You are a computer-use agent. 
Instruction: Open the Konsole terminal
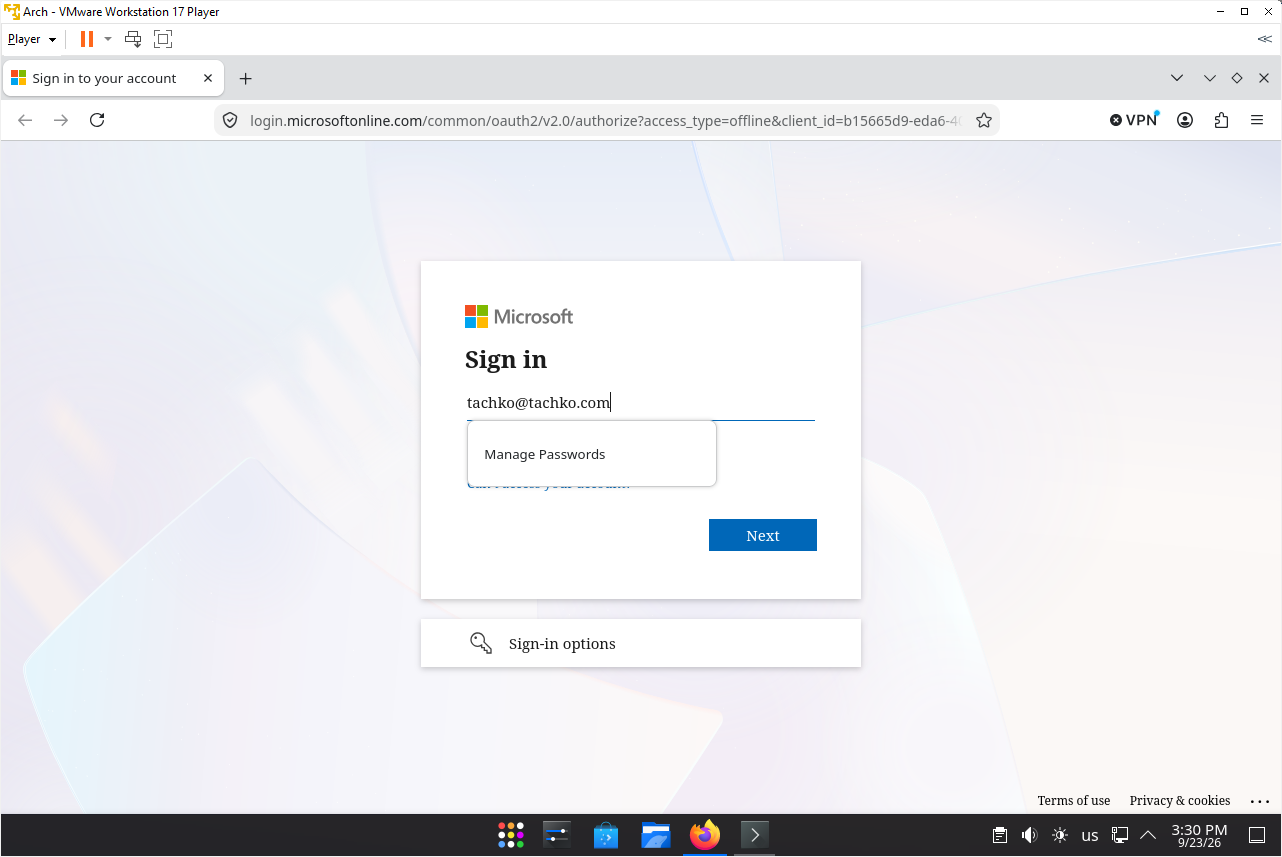click(x=754, y=835)
